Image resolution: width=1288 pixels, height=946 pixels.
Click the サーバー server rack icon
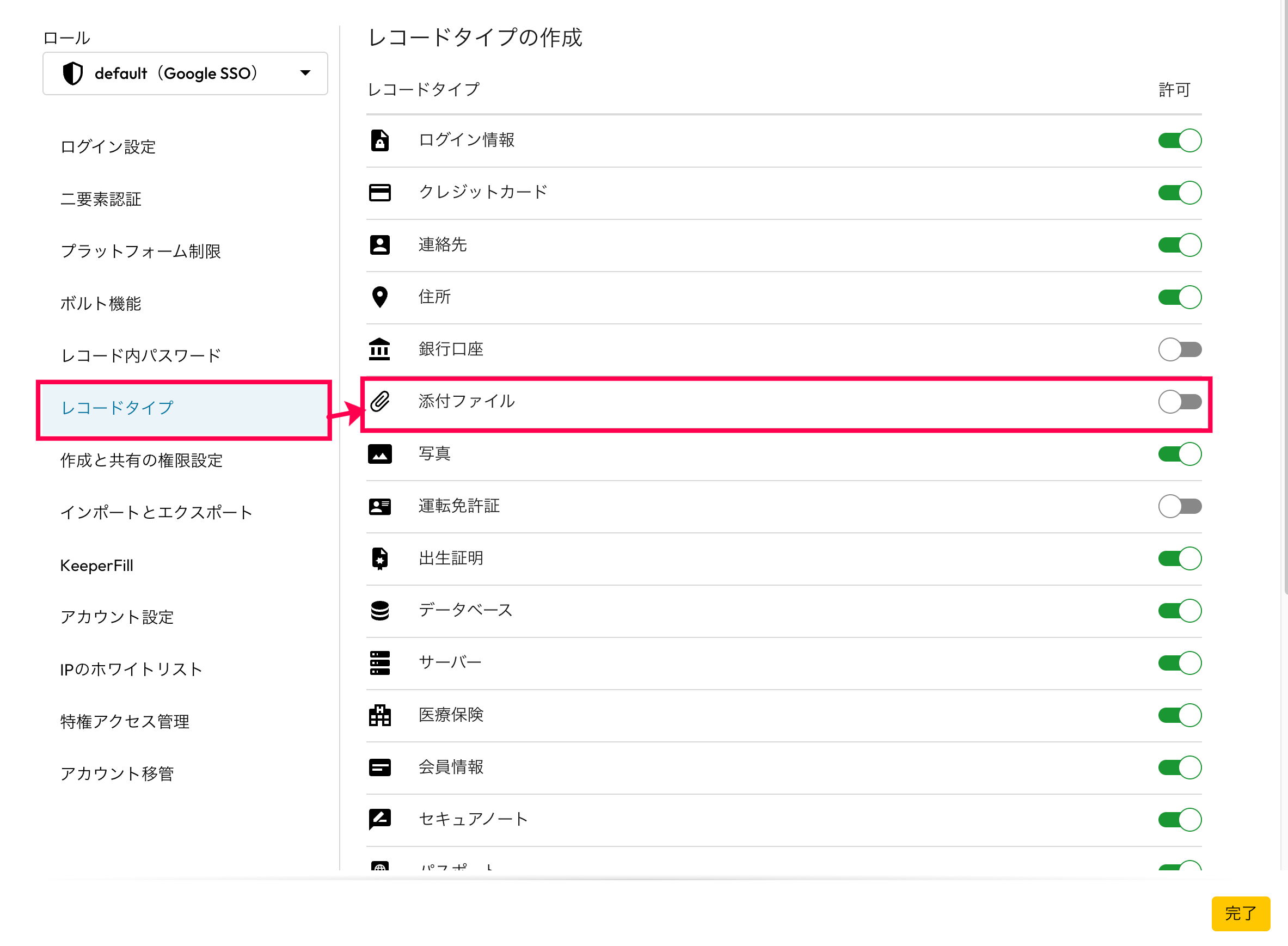(x=379, y=663)
